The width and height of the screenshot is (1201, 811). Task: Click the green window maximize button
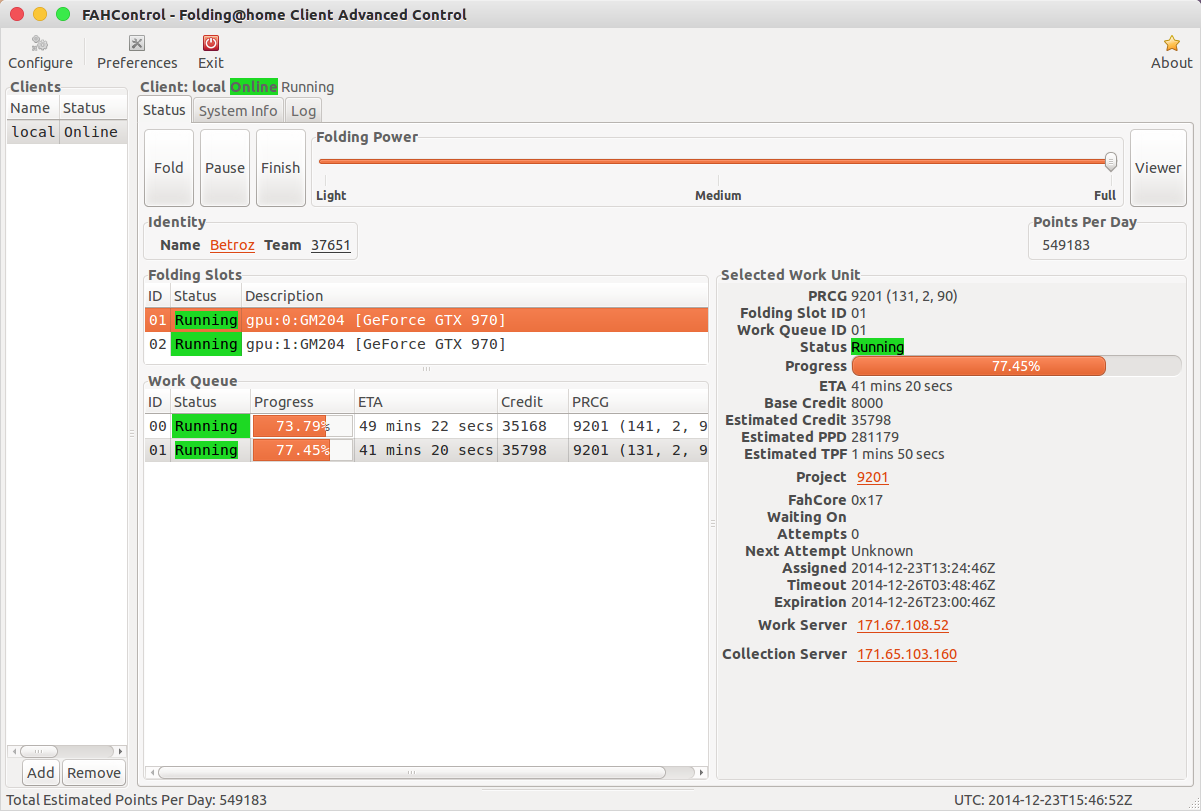click(62, 14)
